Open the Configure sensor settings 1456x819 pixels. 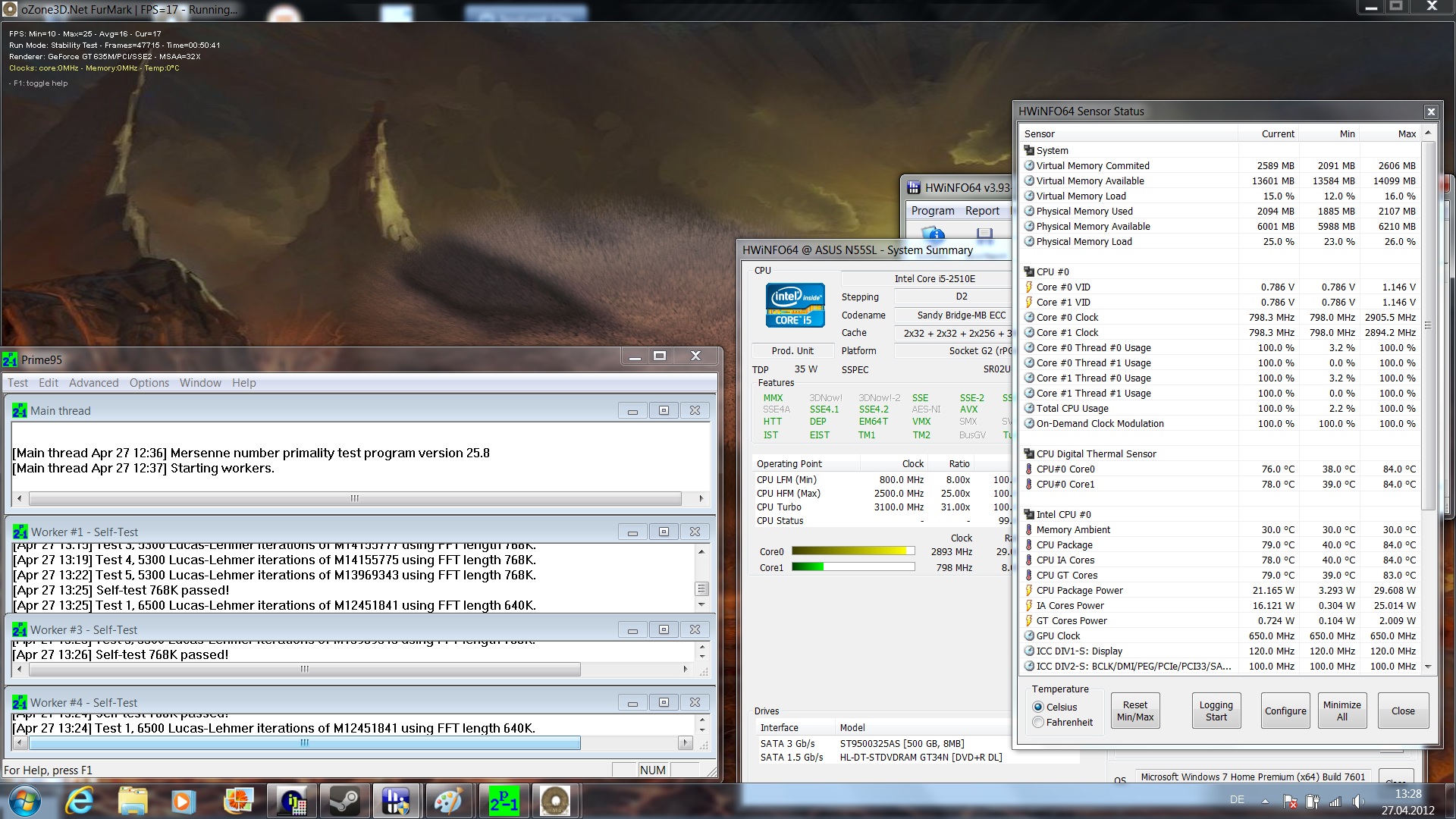click(x=1285, y=711)
